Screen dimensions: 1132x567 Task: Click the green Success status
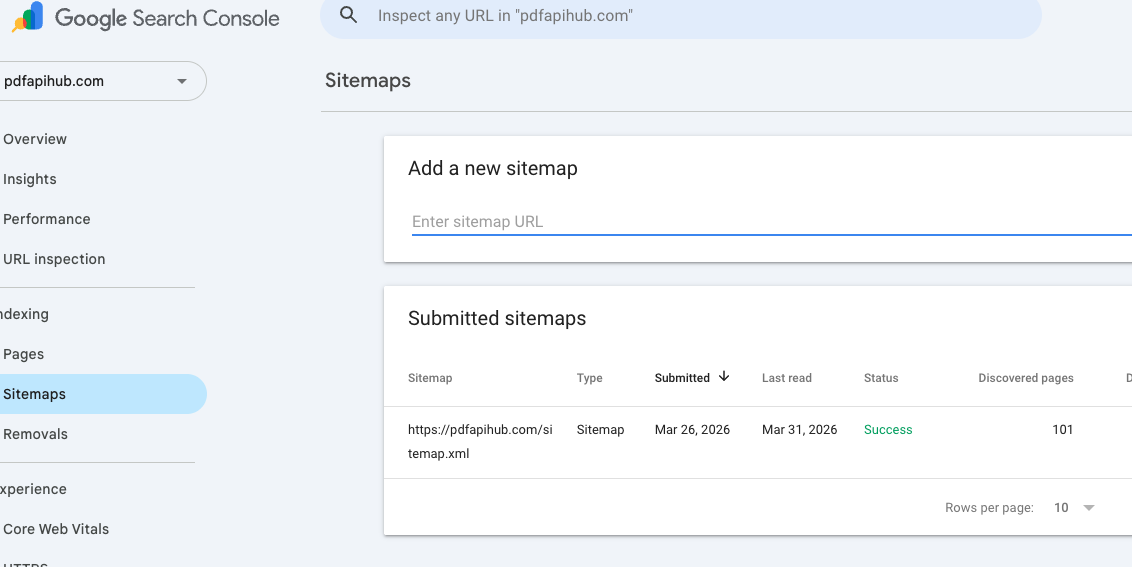point(888,430)
